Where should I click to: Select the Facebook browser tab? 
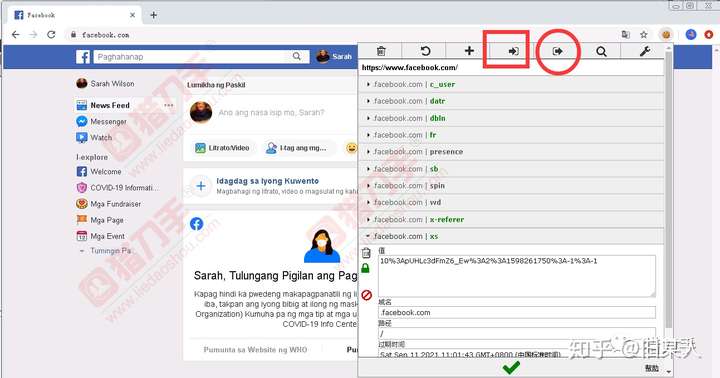coord(74,15)
